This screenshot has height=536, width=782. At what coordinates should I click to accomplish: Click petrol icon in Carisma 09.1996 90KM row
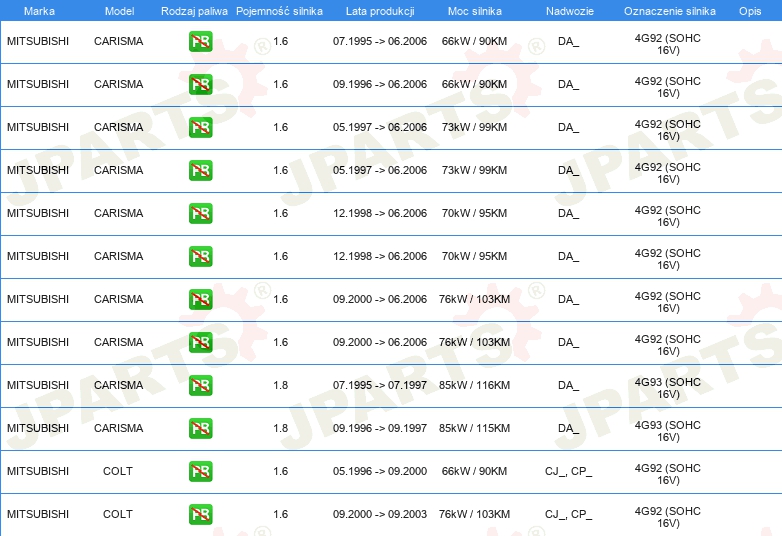click(200, 84)
